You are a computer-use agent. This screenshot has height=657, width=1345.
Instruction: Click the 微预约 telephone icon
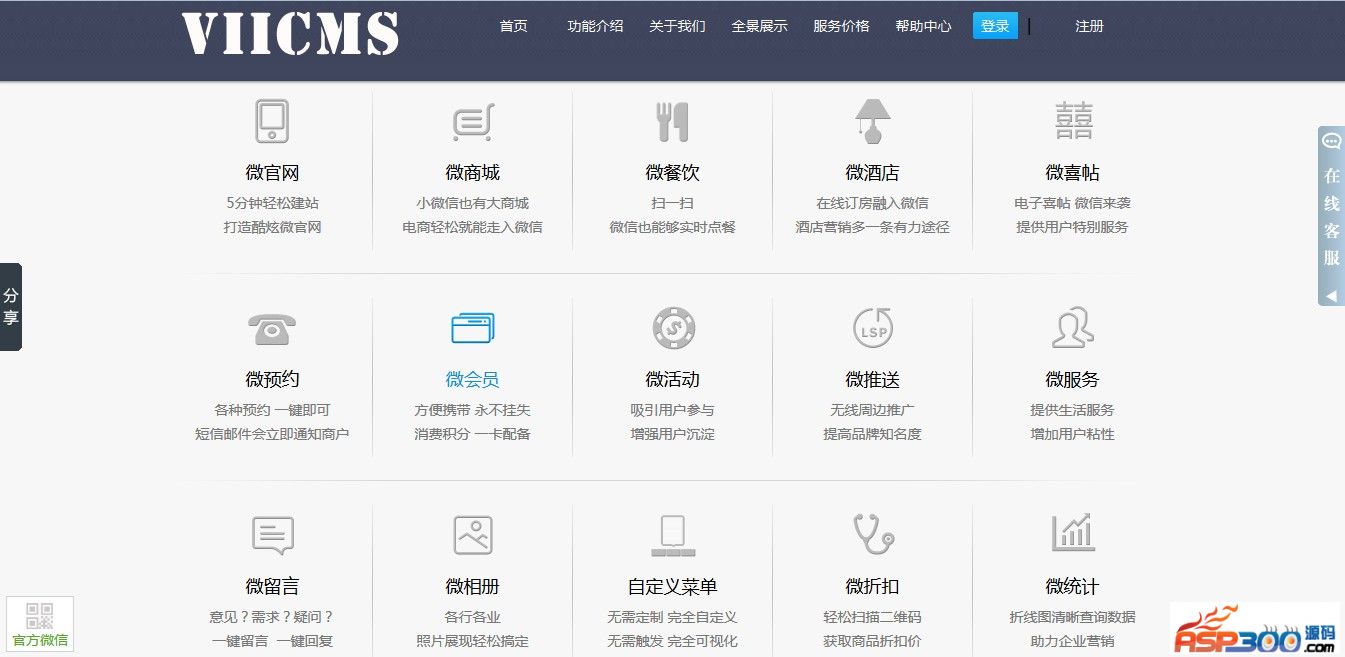tap(272, 328)
